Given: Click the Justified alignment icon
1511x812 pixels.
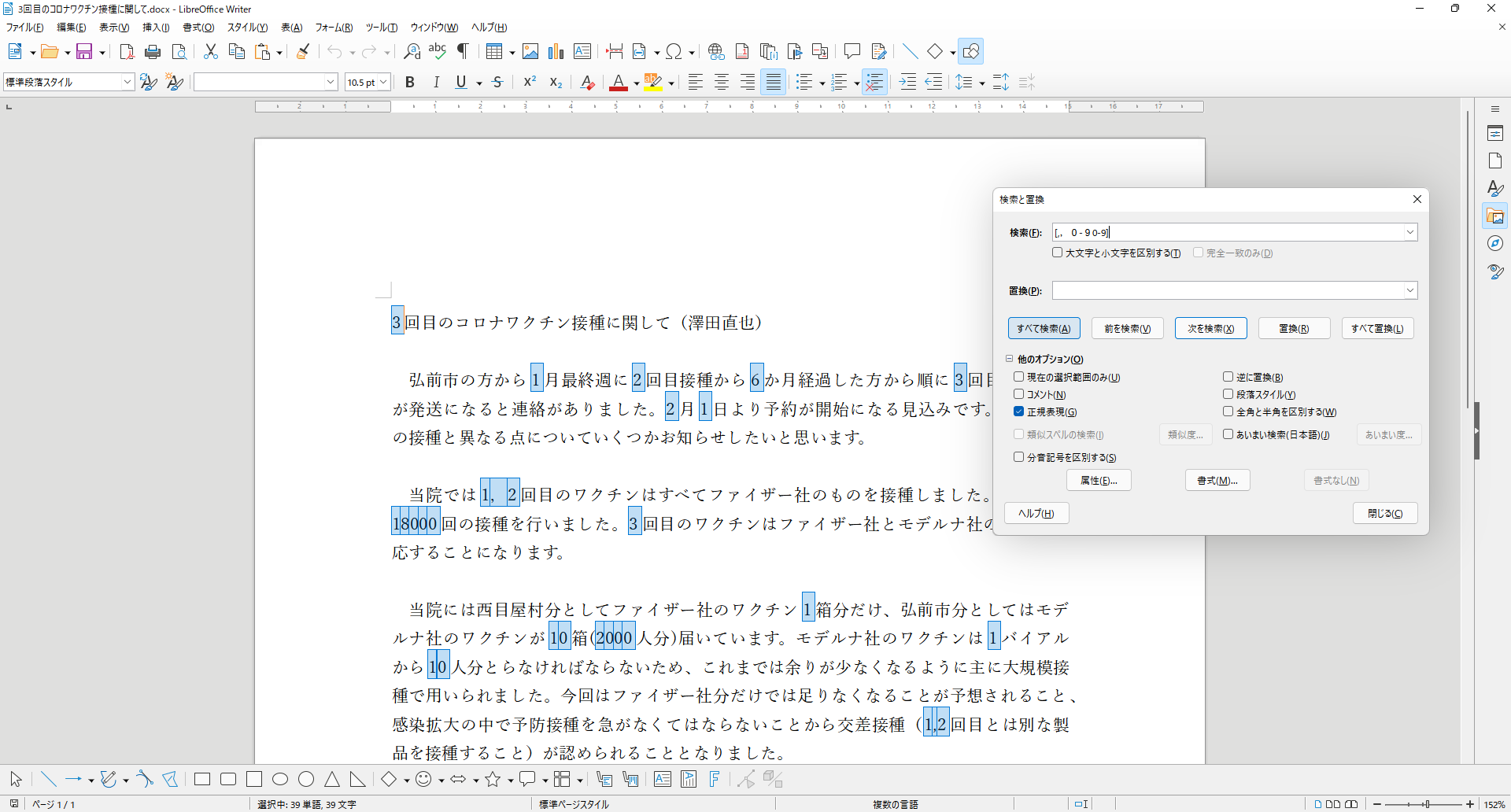Looking at the screenshot, I should click(x=774, y=82).
